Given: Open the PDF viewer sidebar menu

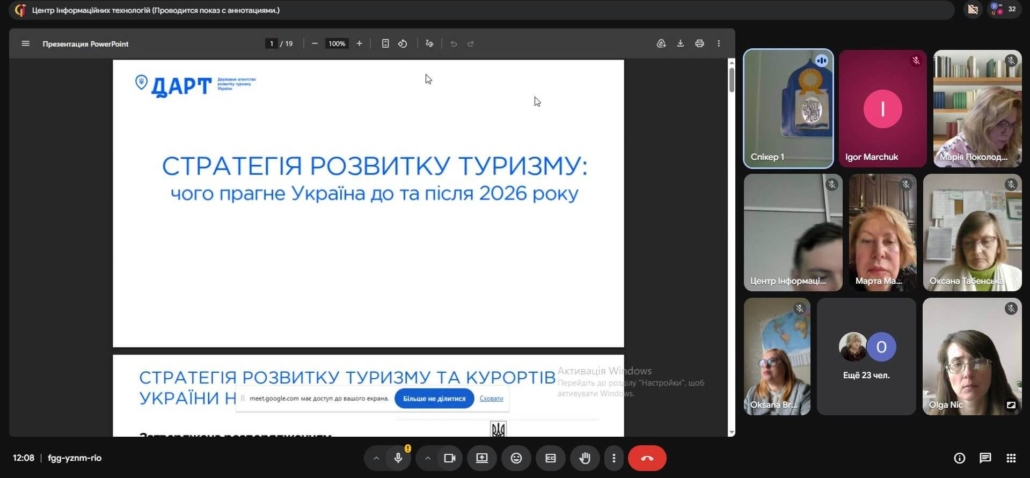Looking at the screenshot, I should 26,44.
